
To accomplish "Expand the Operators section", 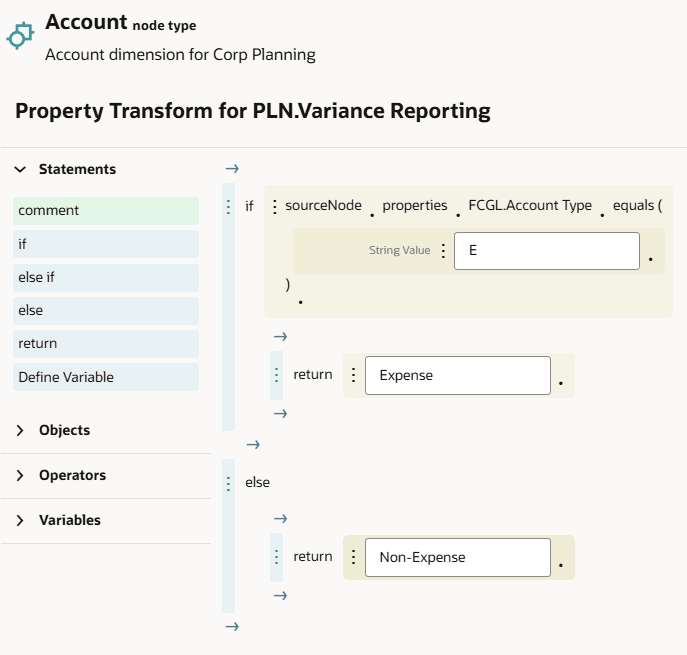I will 20,475.
